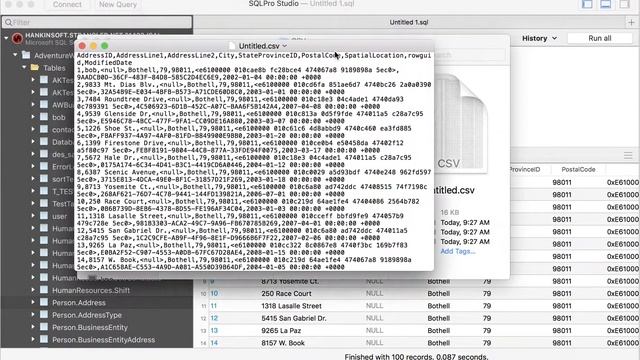Toggle the right panel layout icon

click(x=624, y=4)
